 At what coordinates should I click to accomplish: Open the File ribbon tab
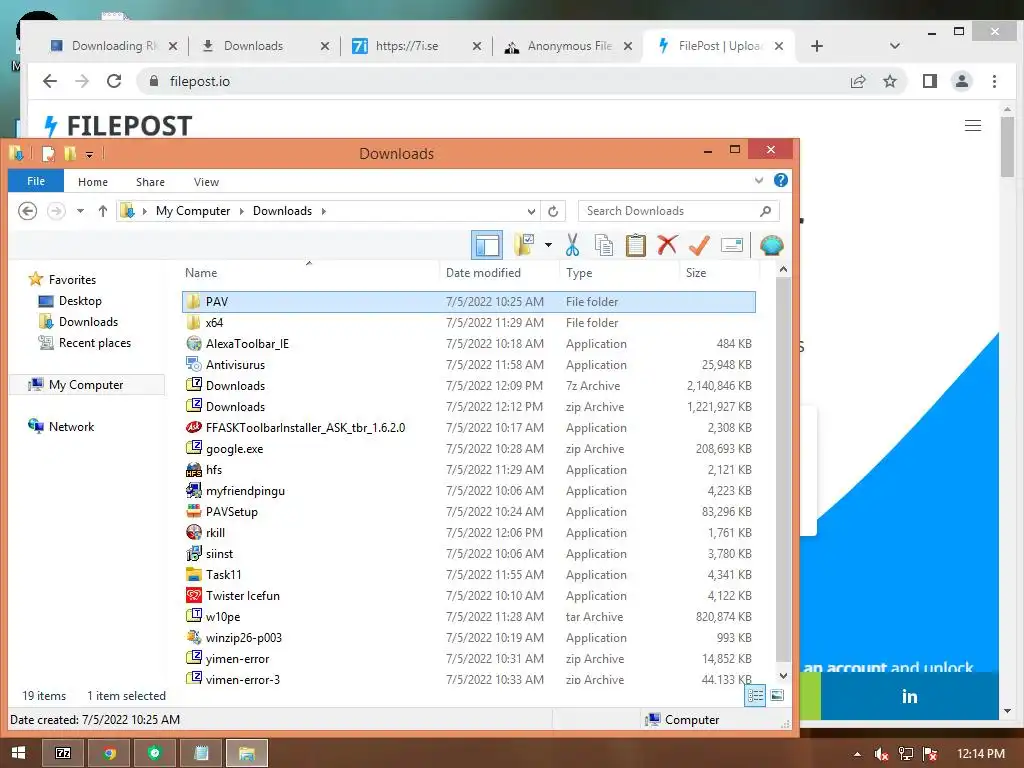click(36, 181)
